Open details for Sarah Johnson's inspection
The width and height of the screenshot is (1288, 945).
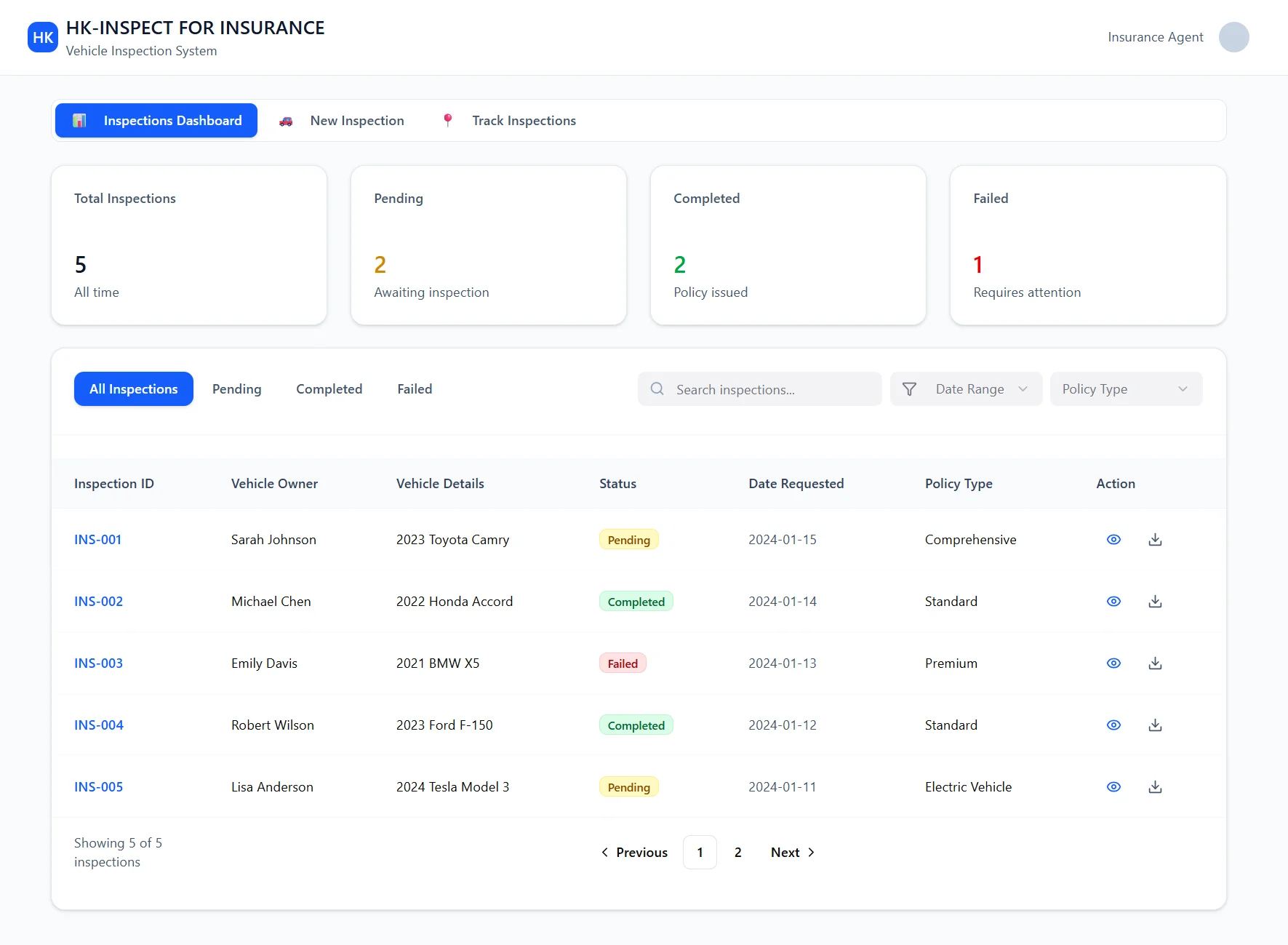pyautogui.click(x=1113, y=539)
